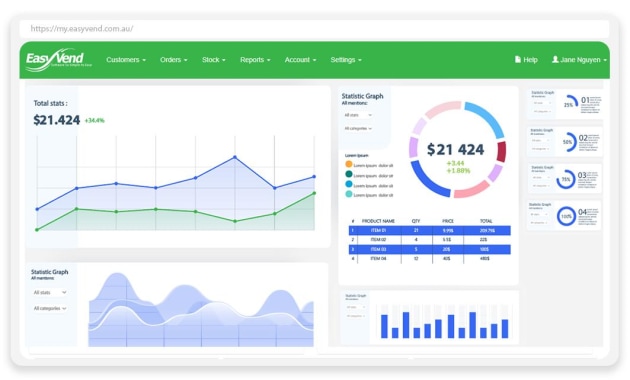Viewport: 630px width, 380px height.
Task: Click the EasyVend logo
Action: click(59, 60)
